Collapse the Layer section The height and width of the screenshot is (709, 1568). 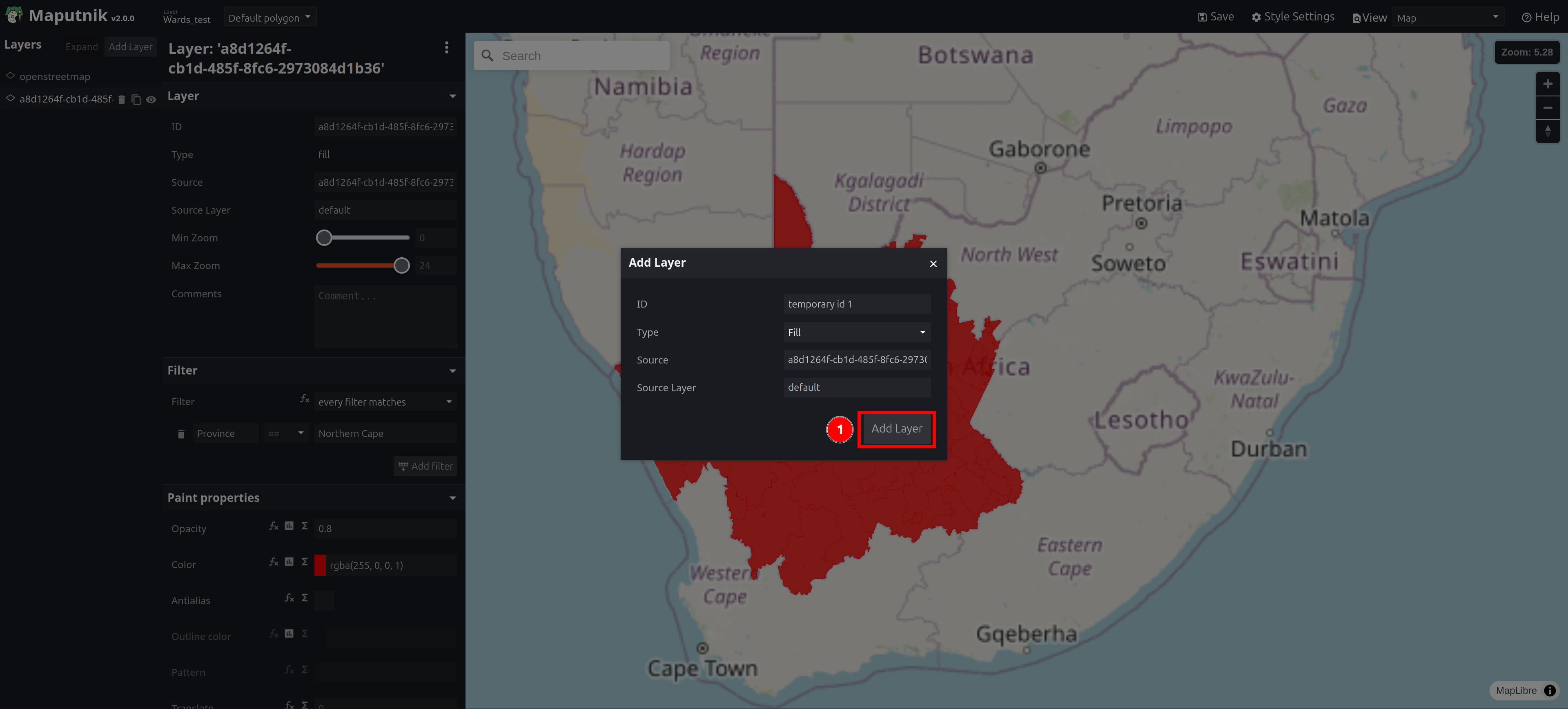click(x=452, y=96)
